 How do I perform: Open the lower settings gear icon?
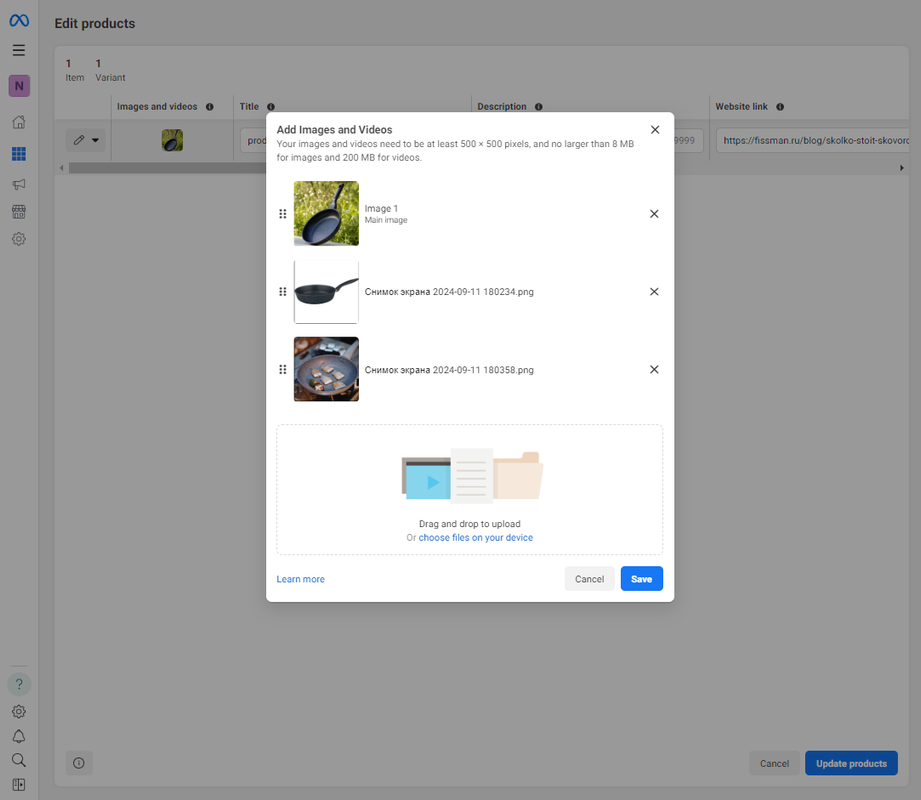click(x=19, y=712)
